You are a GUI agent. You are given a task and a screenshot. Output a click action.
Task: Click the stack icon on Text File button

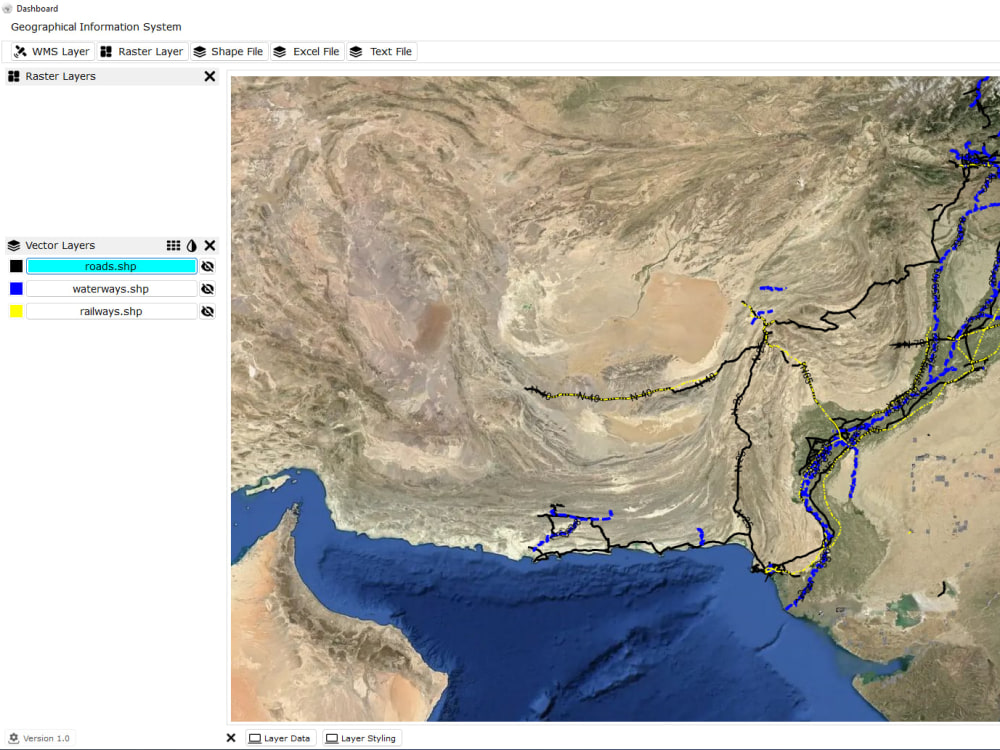tap(356, 52)
